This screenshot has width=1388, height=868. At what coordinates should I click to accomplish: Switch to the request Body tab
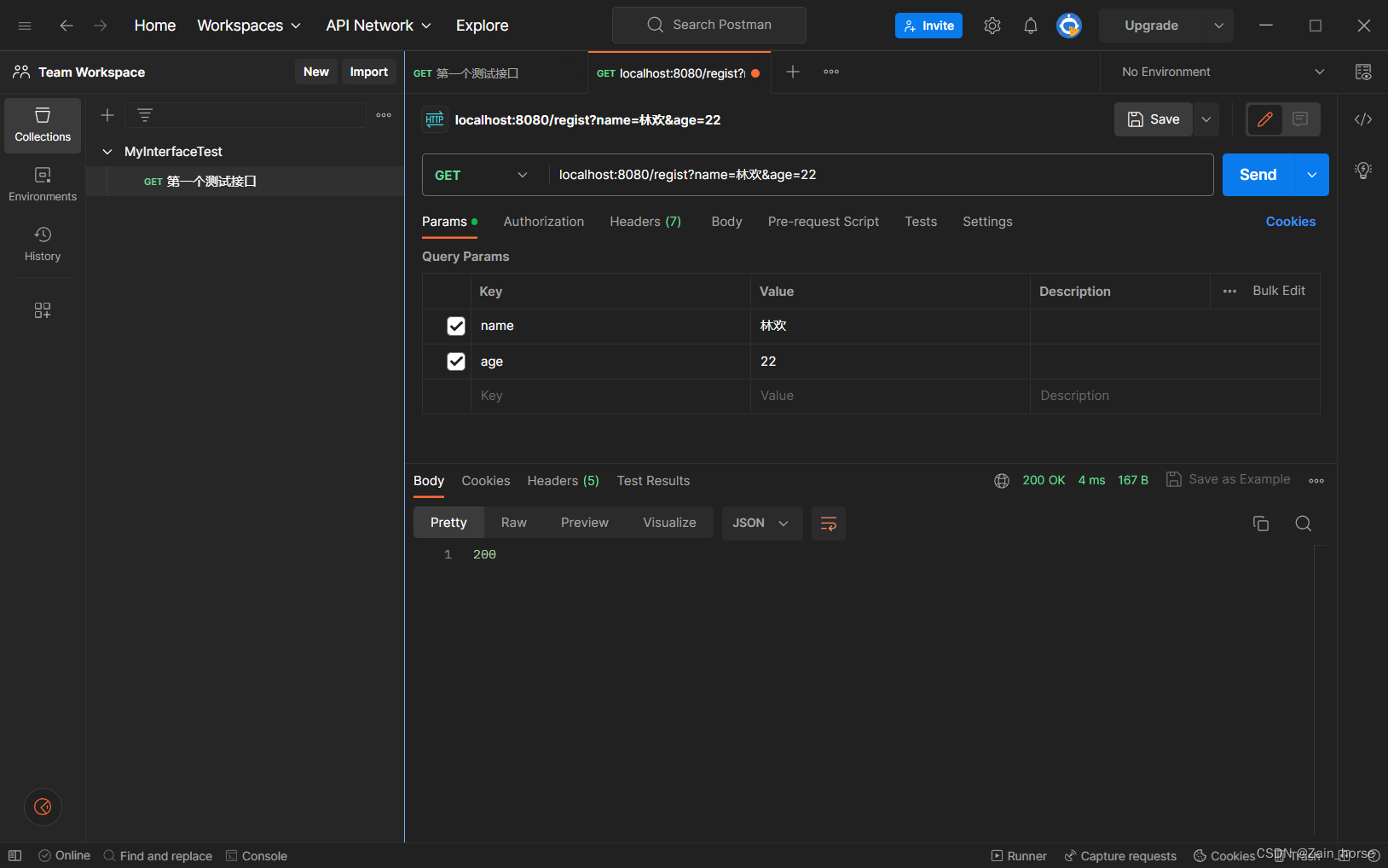point(726,222)
